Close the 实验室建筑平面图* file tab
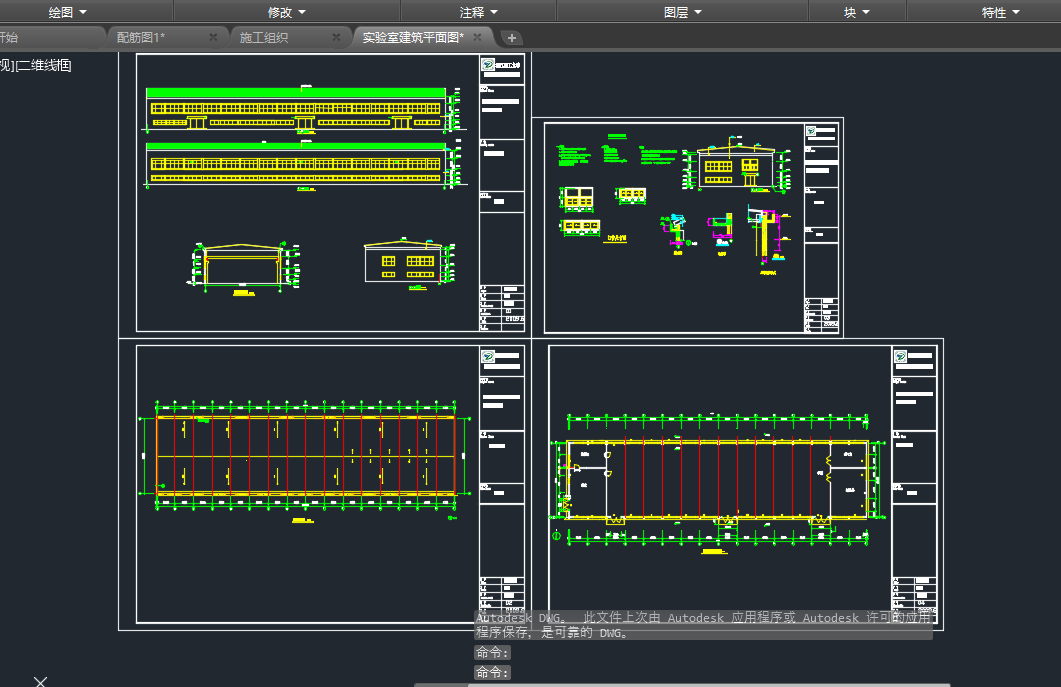The height and width of the screenshot is (687, 1061). pyautogui.click(x=478, y=38)
